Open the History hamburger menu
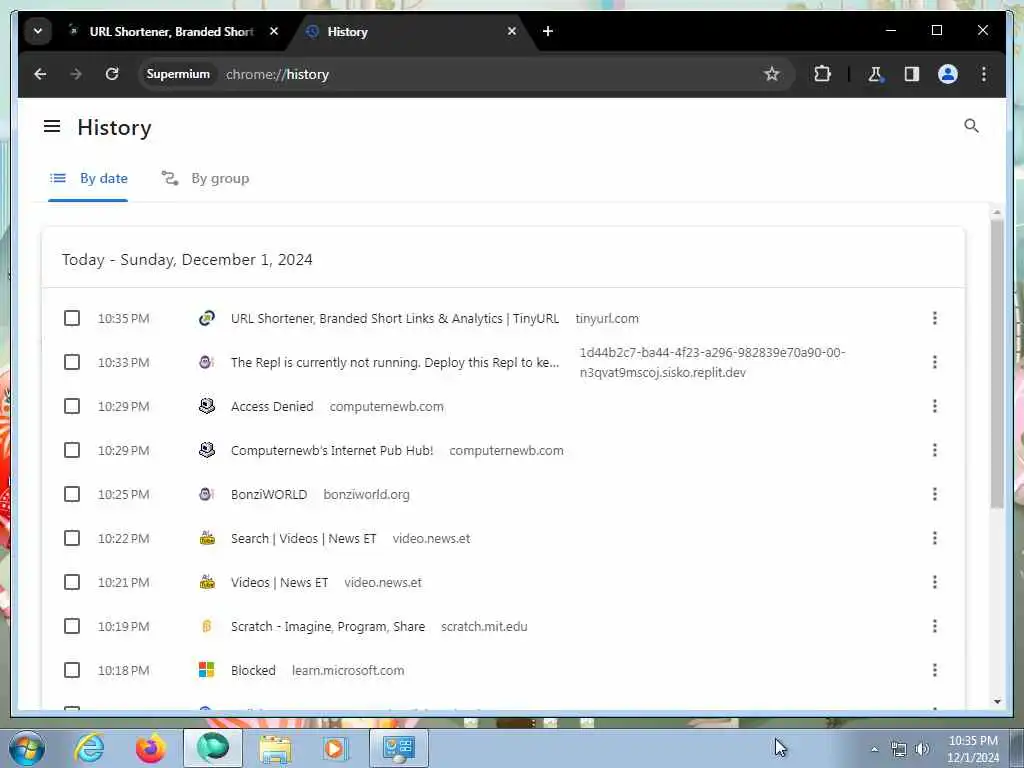Viewport: 1024px width, 768px height. [52, 126]
